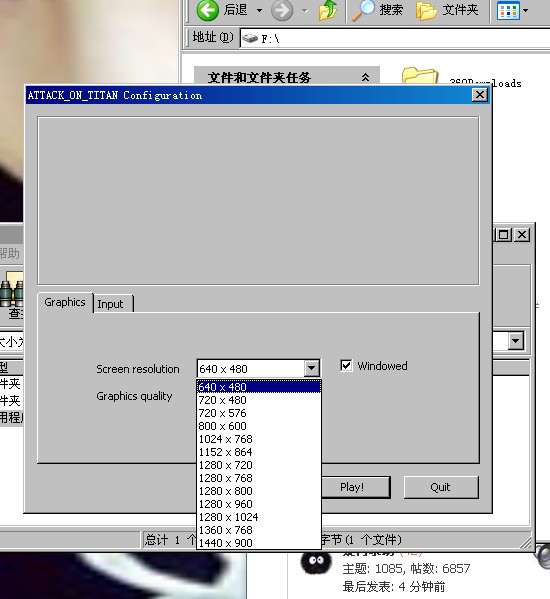Choose 800 x 600 from resolution list

click(x=259, y=426)
